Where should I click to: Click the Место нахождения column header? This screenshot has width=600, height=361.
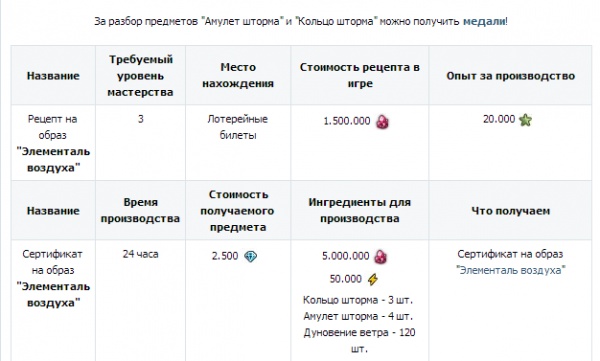(x=238, y=75)
